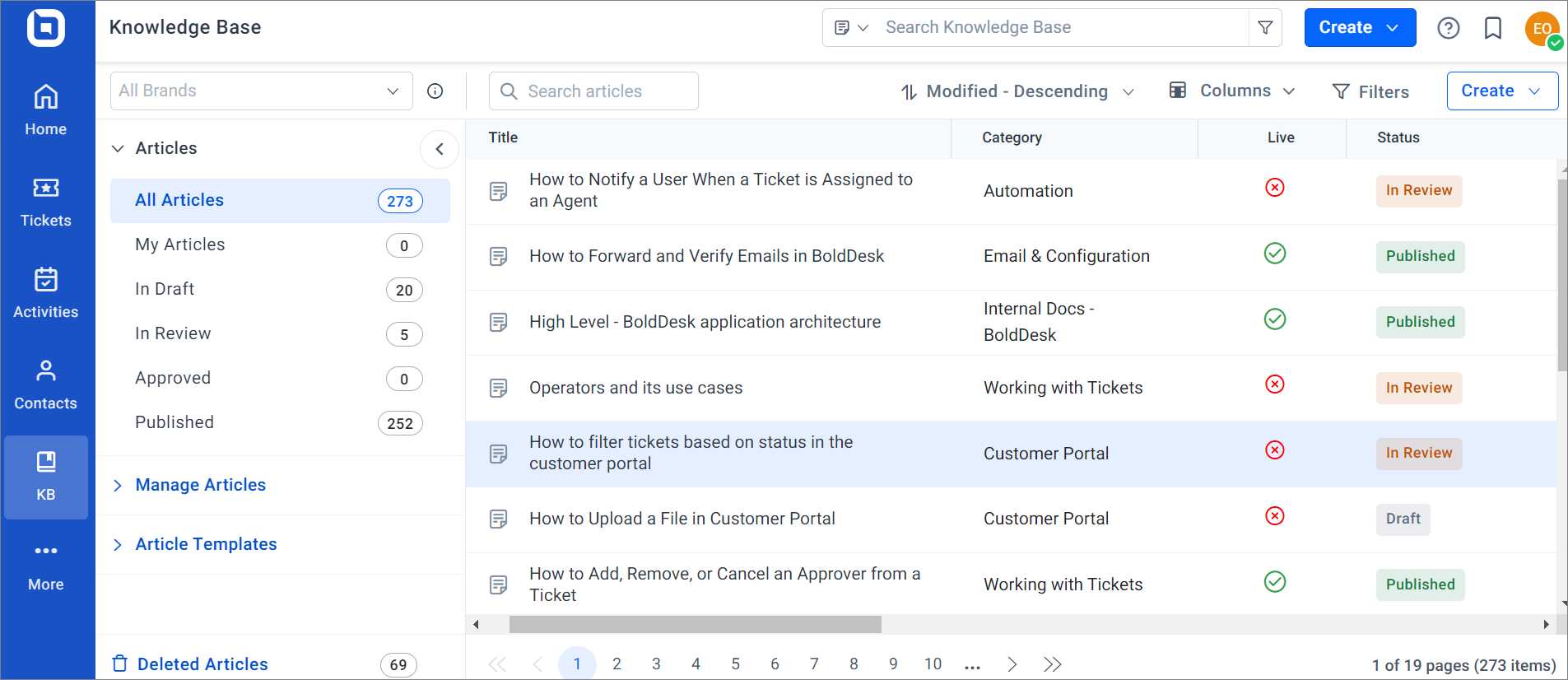Select Published filter

(x=280, y=423)
